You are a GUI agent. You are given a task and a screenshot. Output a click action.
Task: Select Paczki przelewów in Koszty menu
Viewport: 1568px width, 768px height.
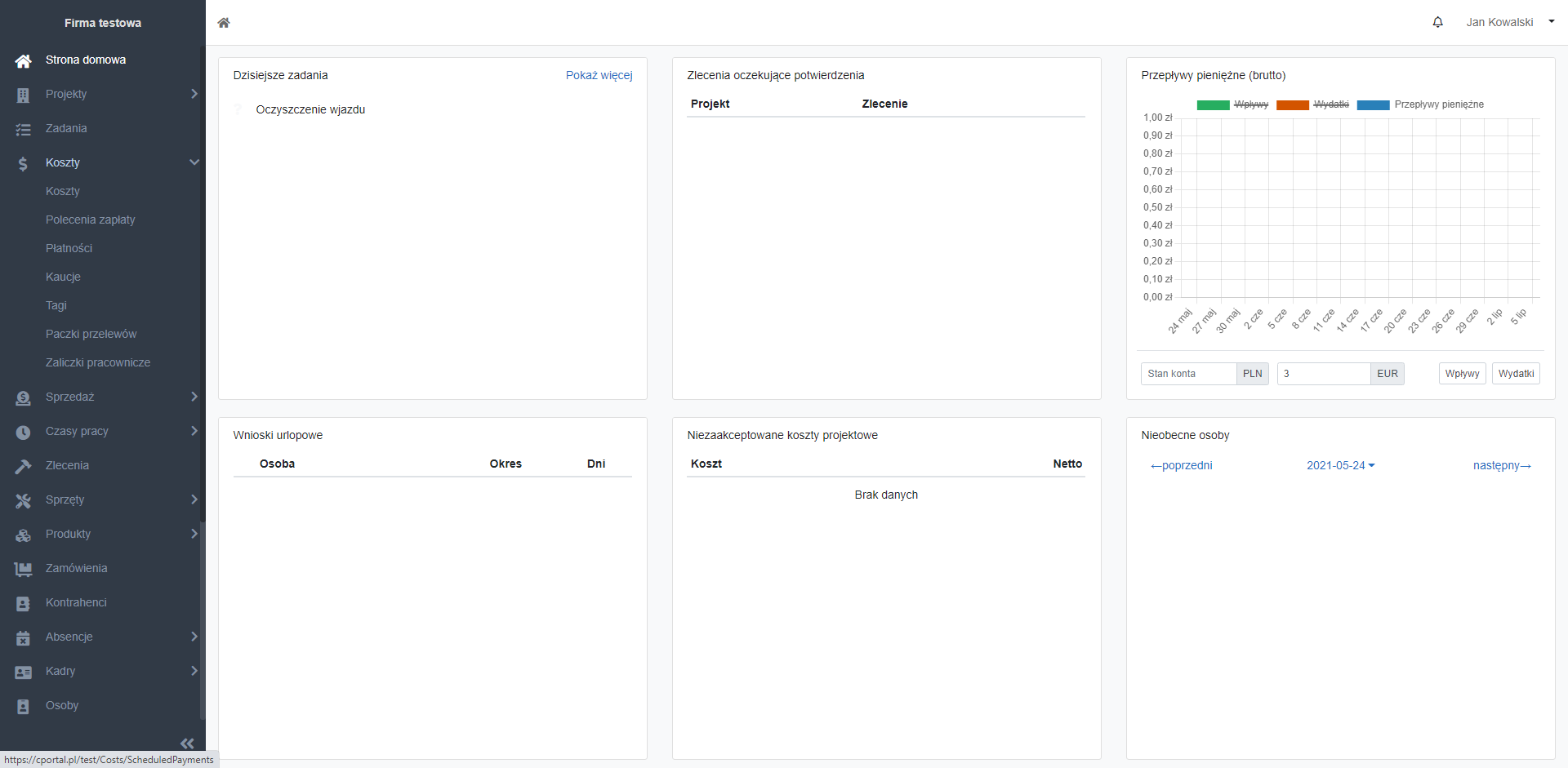[91, 334]
